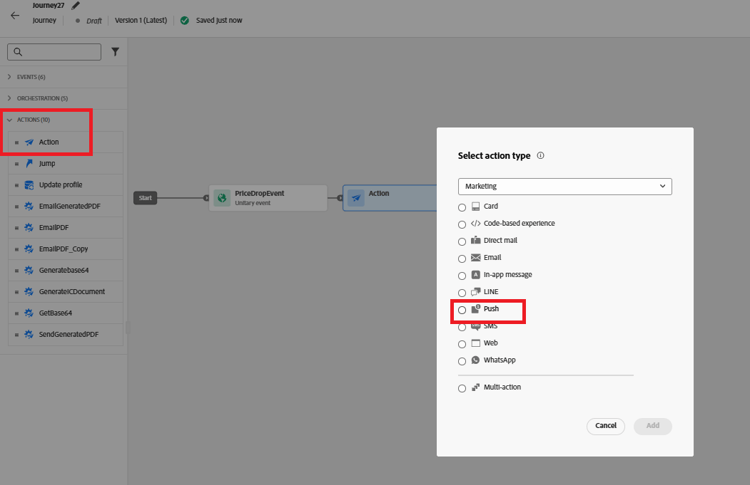Select the Code-based experience radio button
750x485 pixels.
click(462, 224)
